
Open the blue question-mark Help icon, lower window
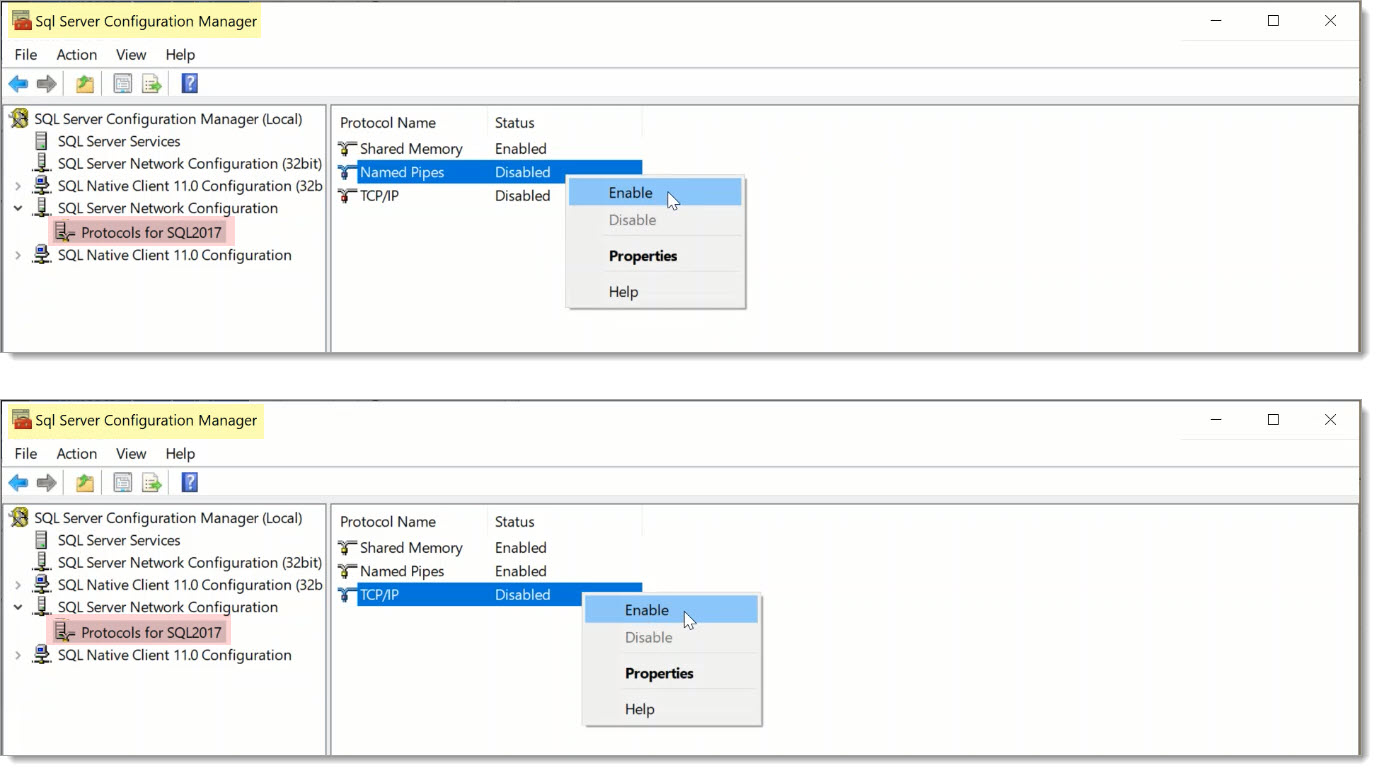189,483
